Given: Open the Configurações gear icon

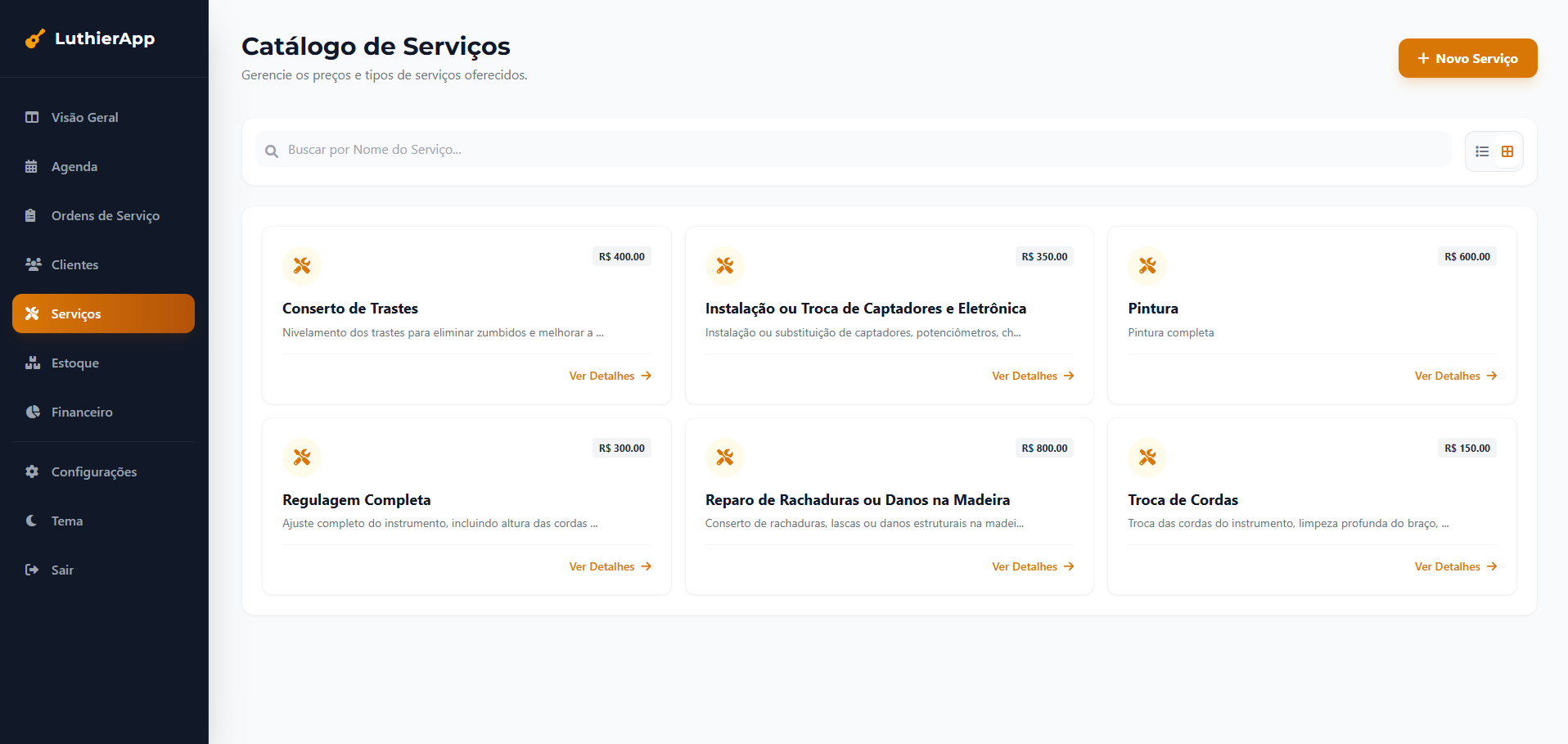Looking at the screenshot, I should click(32, 472).
